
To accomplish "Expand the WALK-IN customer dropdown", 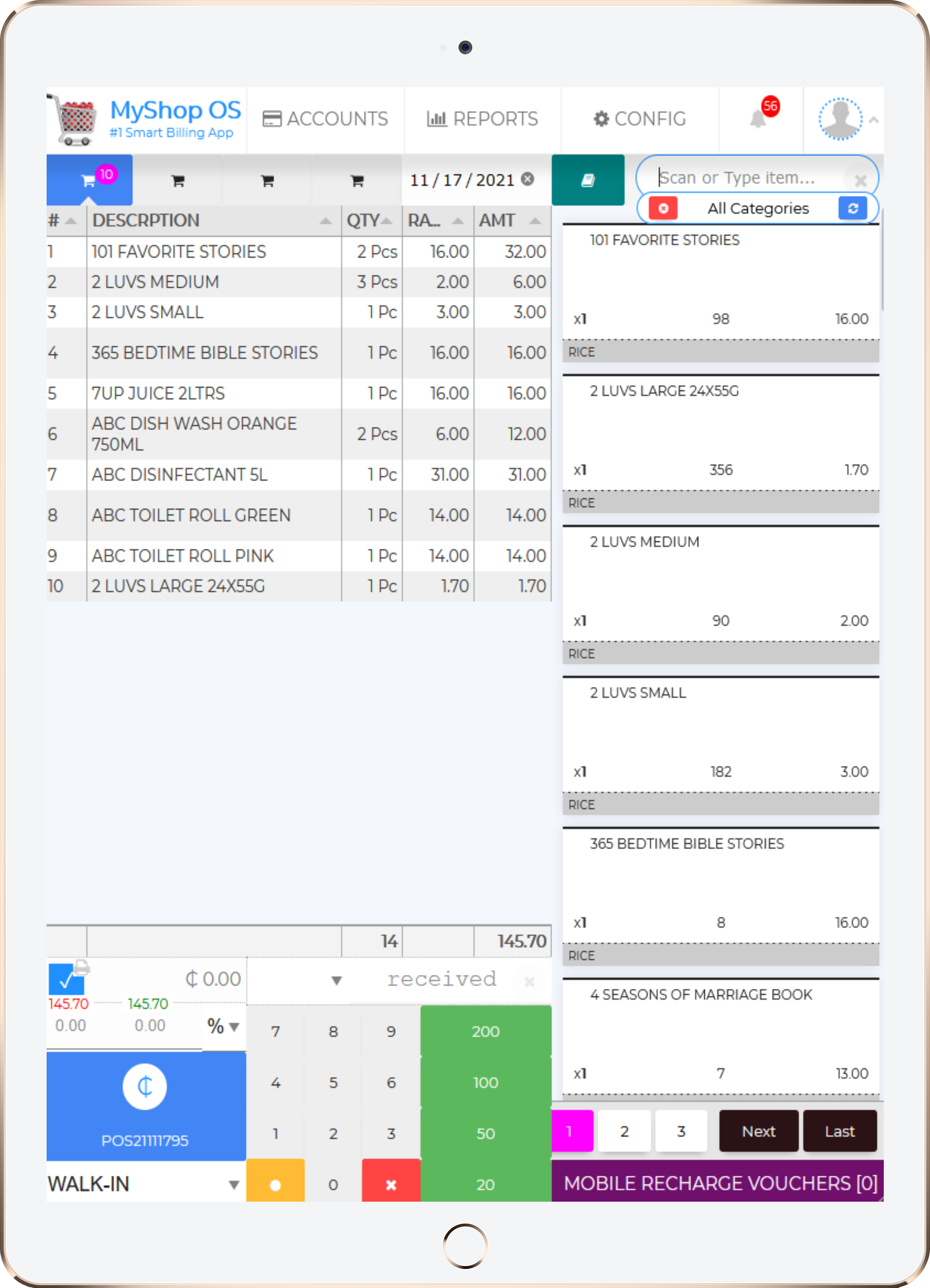I will pyautogui.click(x=234, y=1185).
